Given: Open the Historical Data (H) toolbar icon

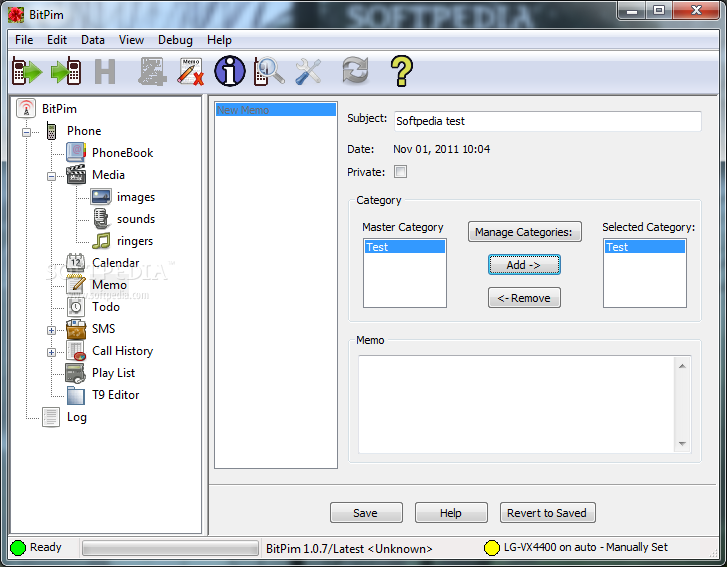Looking at the screenshot, I should click(105, 71).
